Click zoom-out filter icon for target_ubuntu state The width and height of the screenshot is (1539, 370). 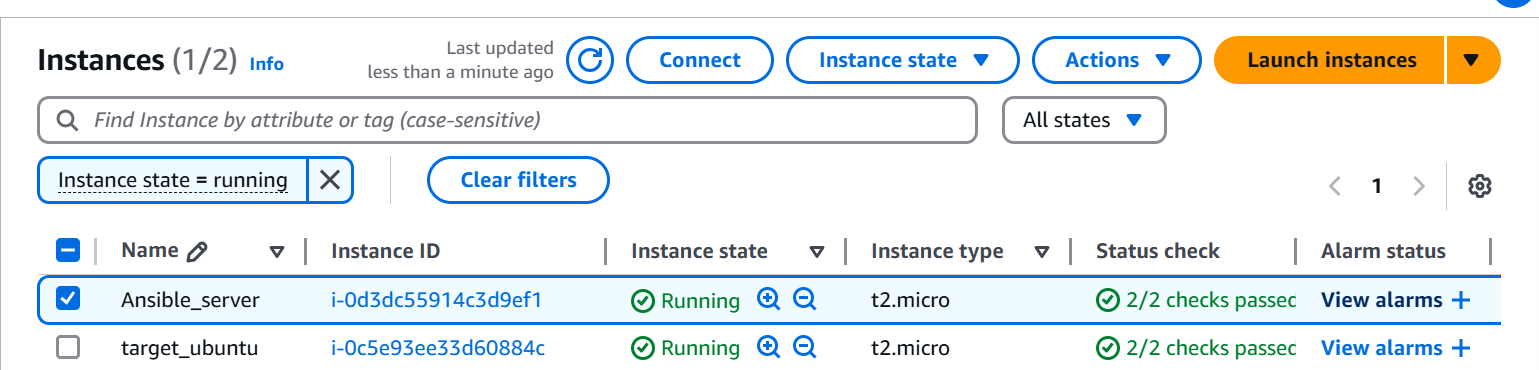coord(805,347)
